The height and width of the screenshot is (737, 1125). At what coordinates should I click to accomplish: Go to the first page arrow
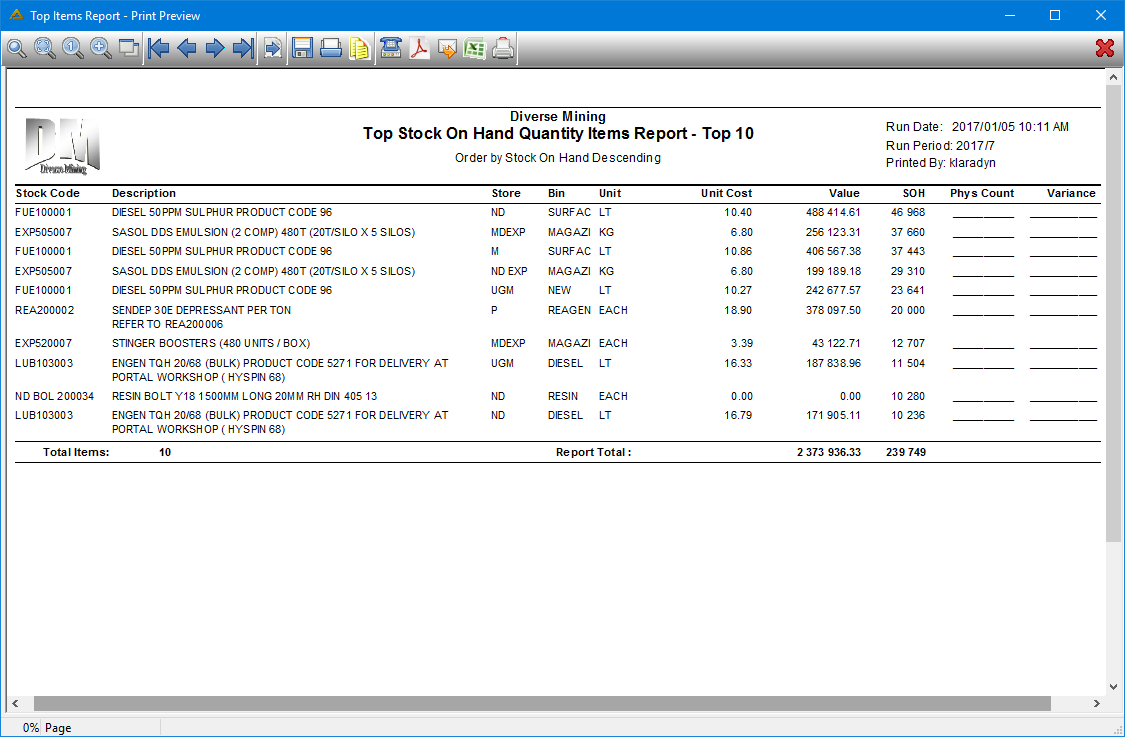click(159, 49)
